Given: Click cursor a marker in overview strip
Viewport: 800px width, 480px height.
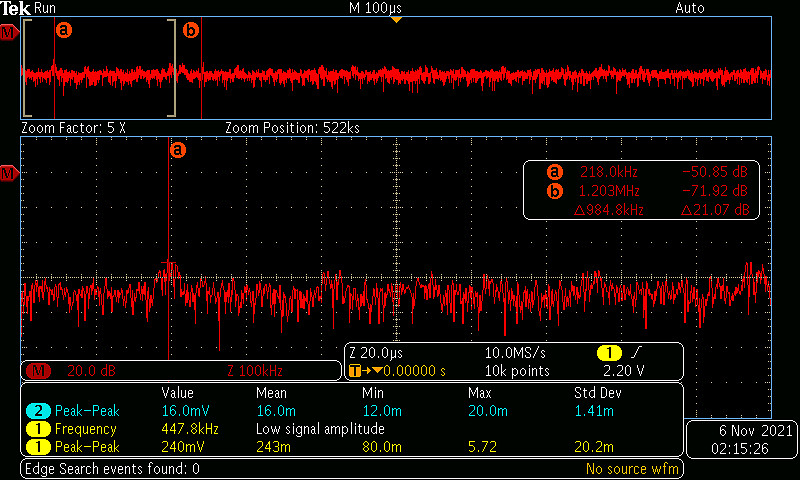Looking at the screenshot, I should (x=63, y=30).
